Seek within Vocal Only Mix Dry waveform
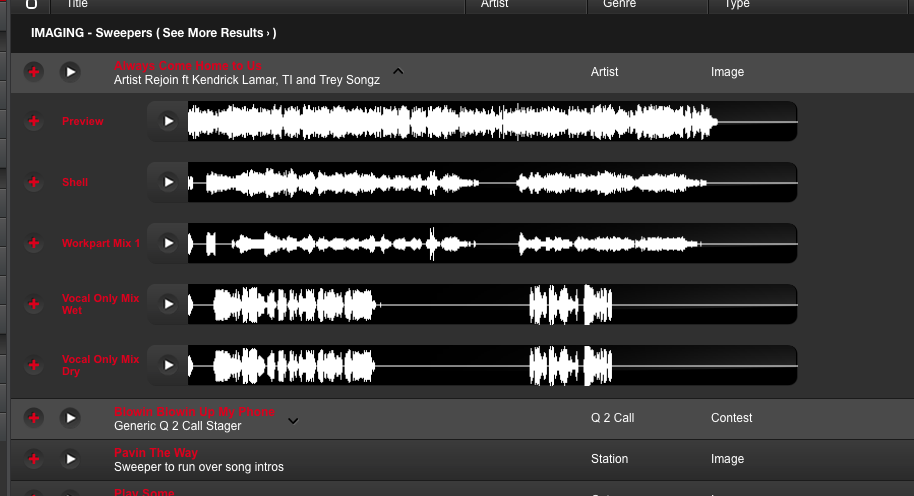914x496 pixels. click(x=493, y=365)
